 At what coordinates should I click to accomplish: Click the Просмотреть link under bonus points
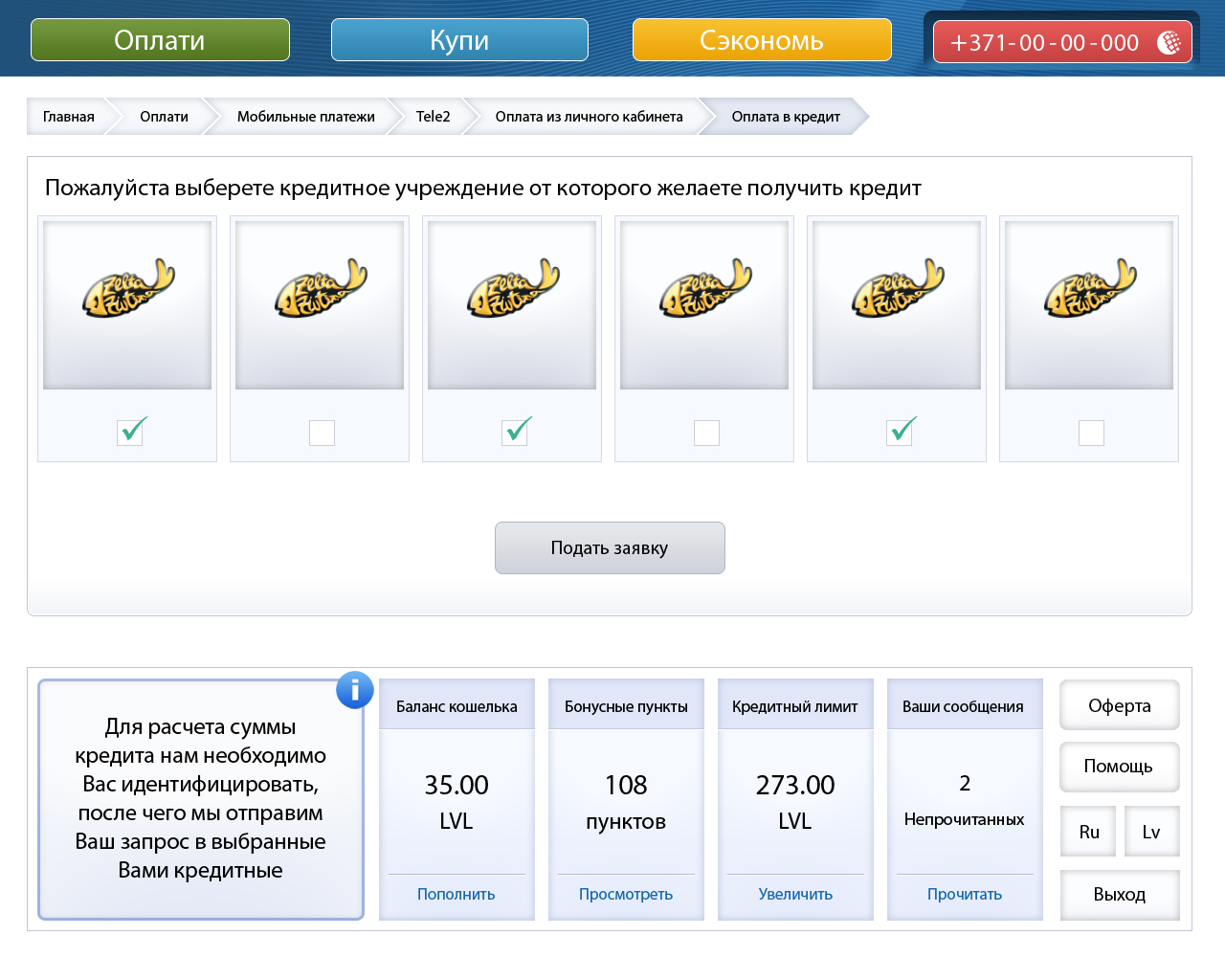click(626, 894)
